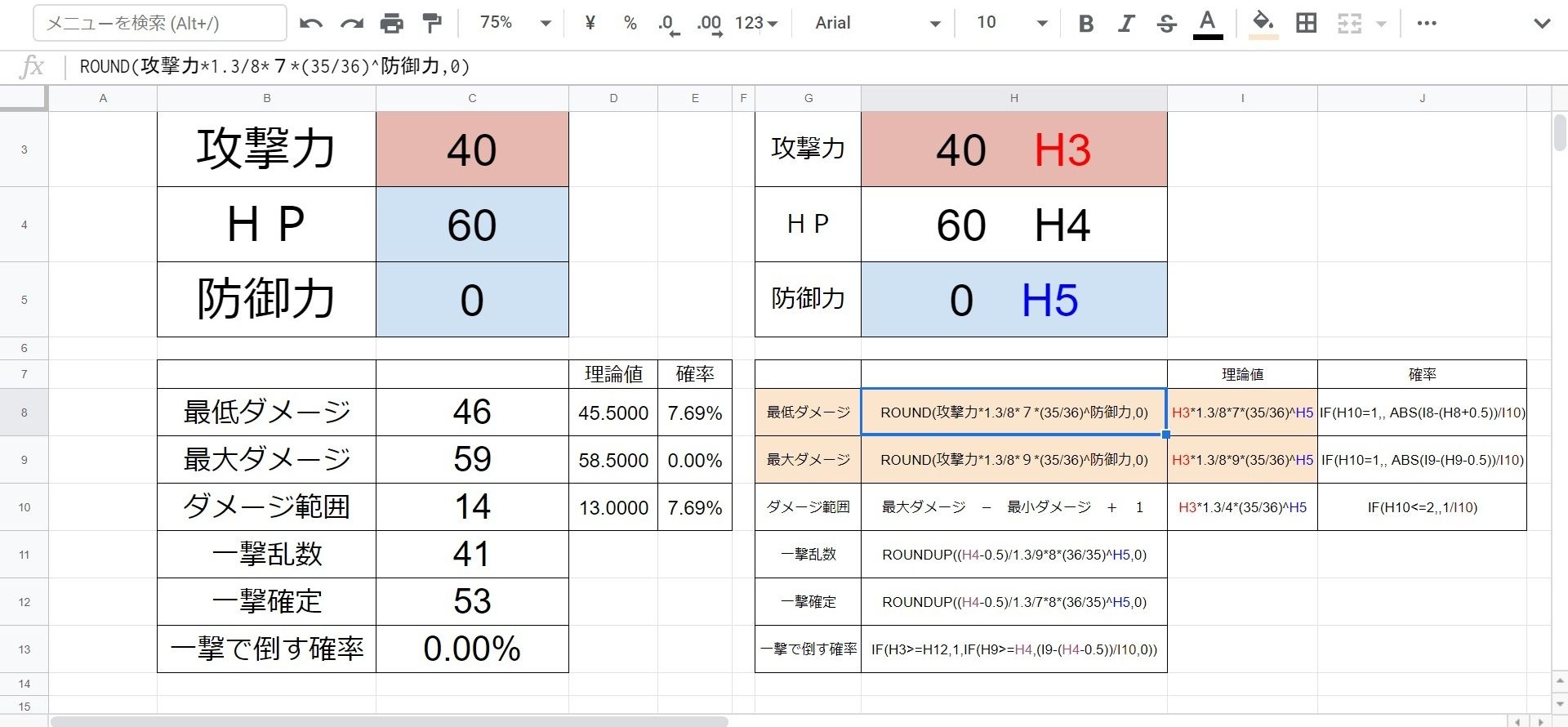1568x727 pixels.
Task: Open the text color picker
Action: pos(1208,24)
